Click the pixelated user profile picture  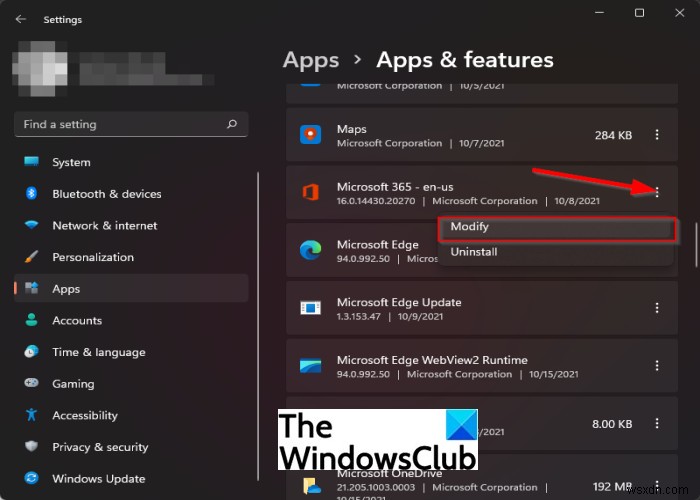click(40, 68)
